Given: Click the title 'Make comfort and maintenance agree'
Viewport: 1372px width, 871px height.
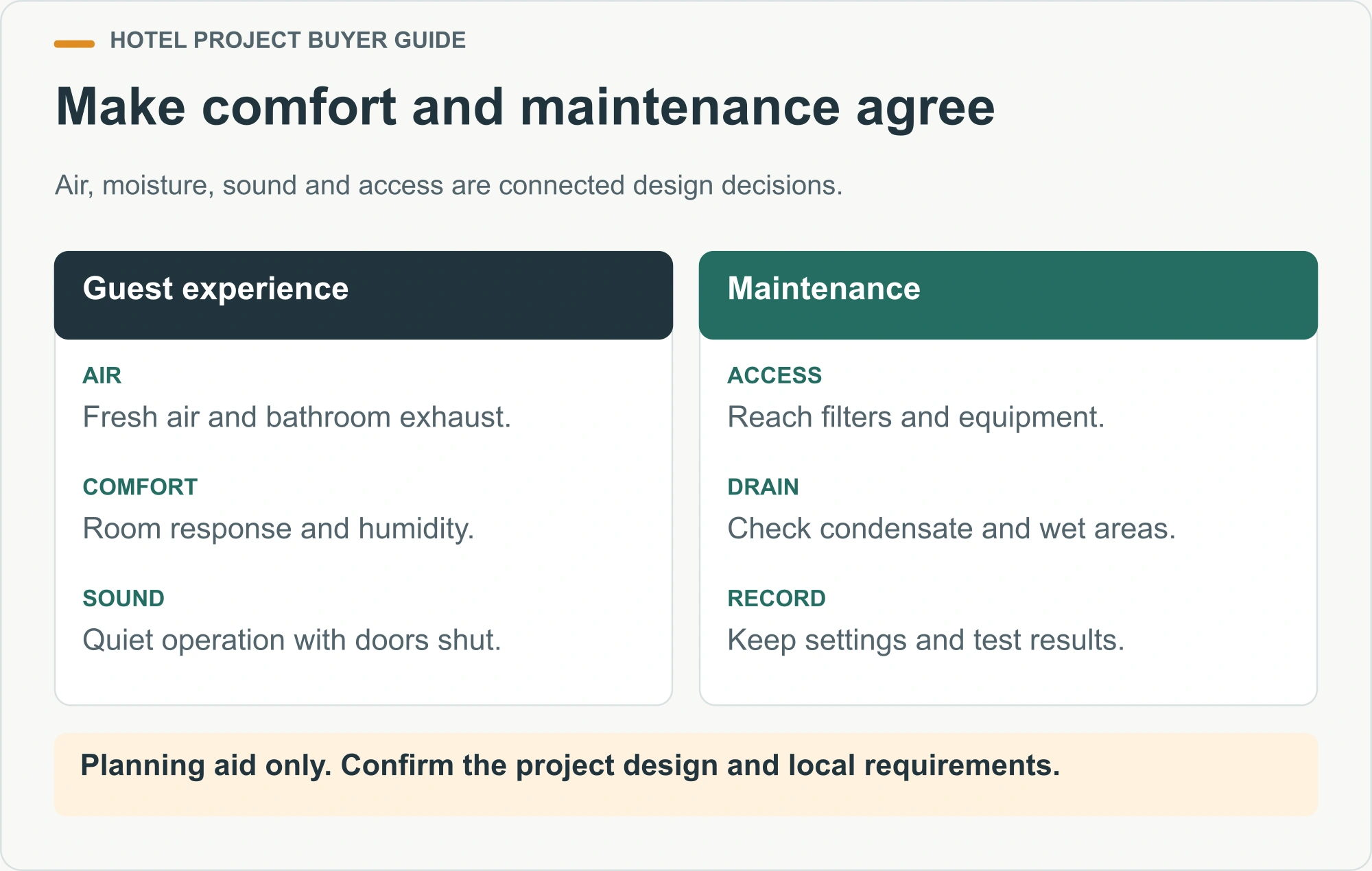Looking at the screenshot, I should click(x=525, y=108).
